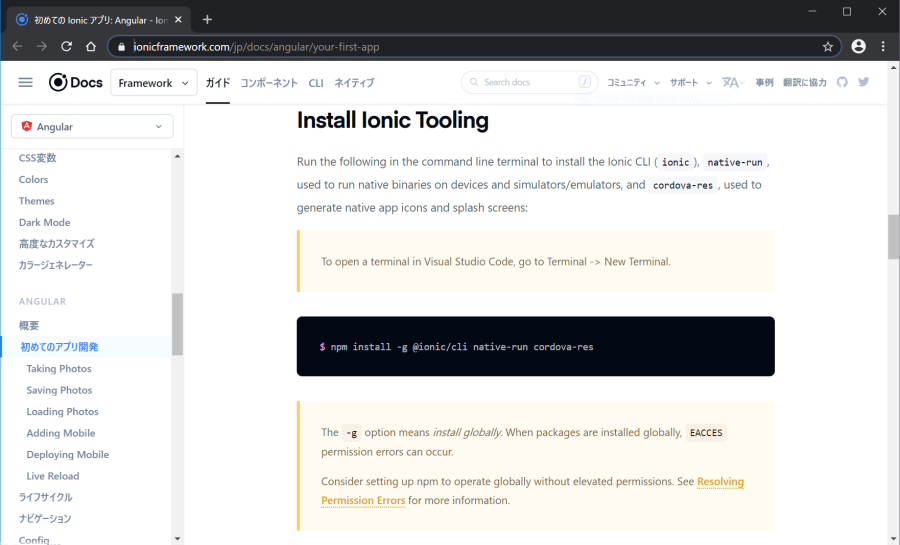The height and width of the screenshot is (545, 900).
Task: Open a new browser tab
Action: coord(207,19)
